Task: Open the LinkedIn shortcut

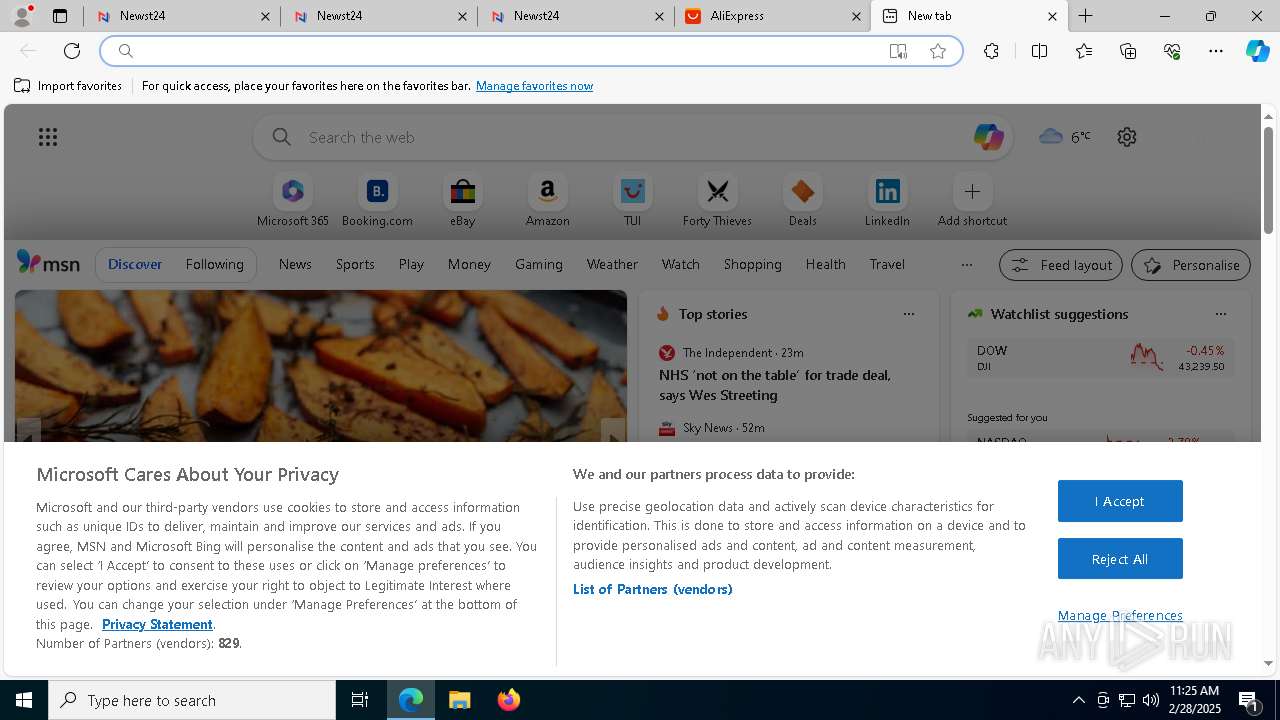Action: [887, 200]
